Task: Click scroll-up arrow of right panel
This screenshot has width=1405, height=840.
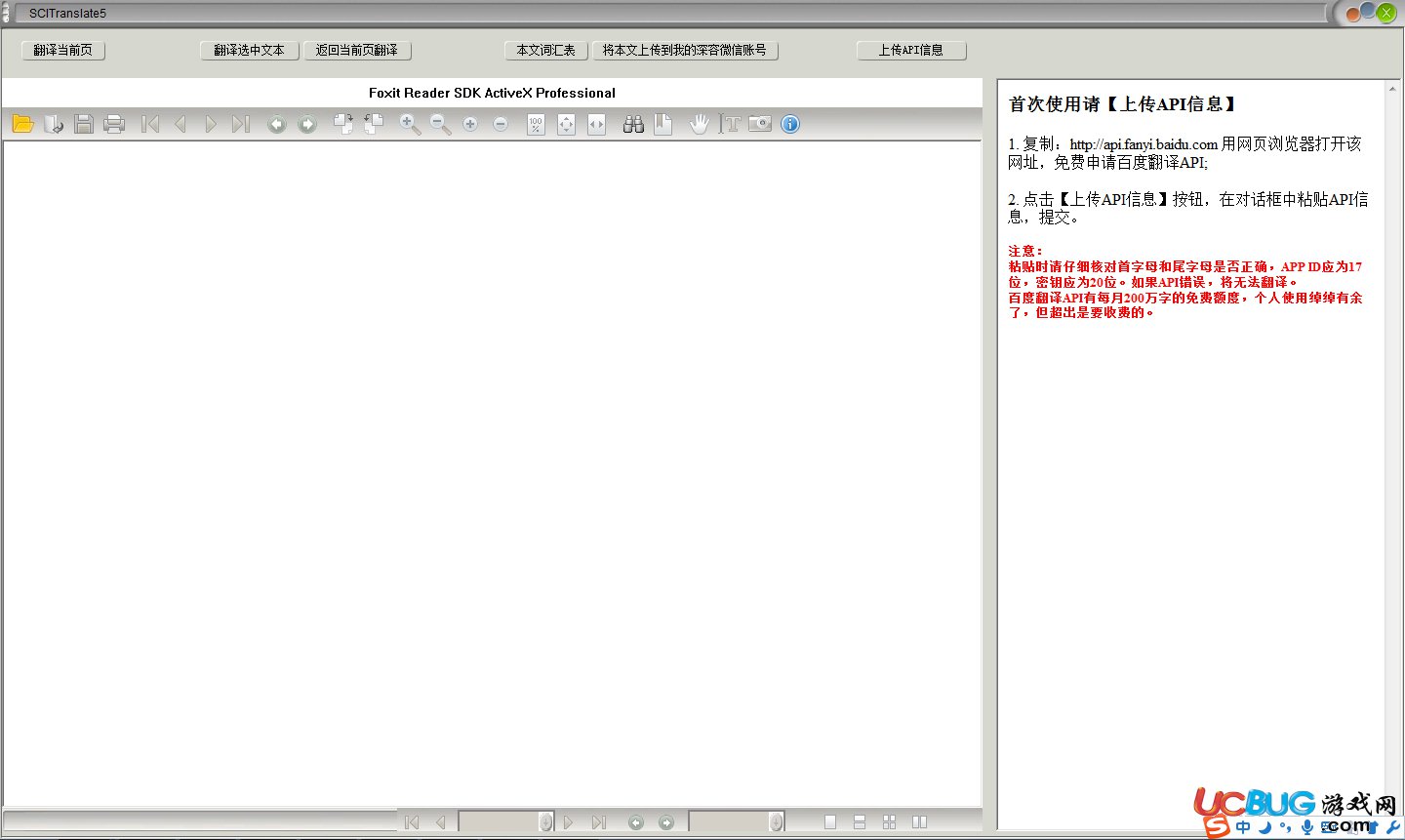Action: pyautogui.click(x=1391, y=89)
